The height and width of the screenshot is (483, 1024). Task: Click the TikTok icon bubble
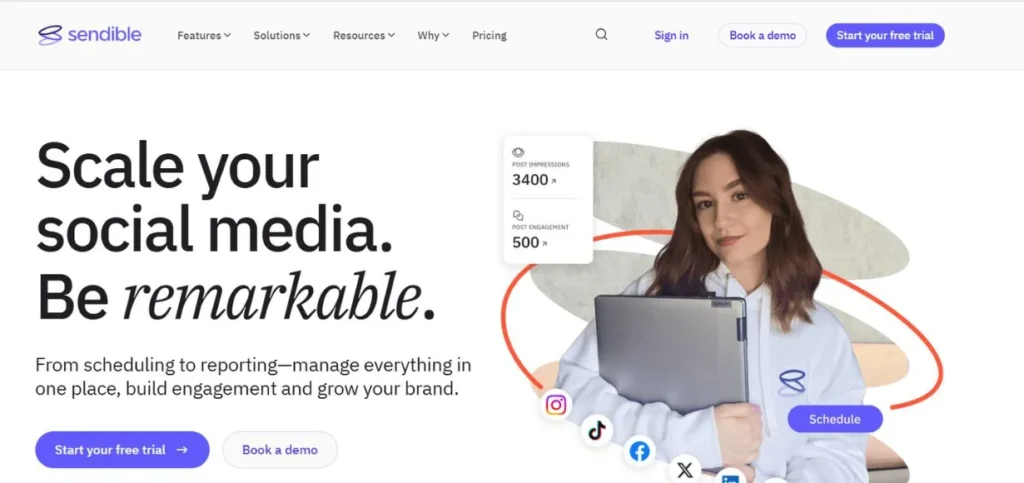tap(597, 430)
